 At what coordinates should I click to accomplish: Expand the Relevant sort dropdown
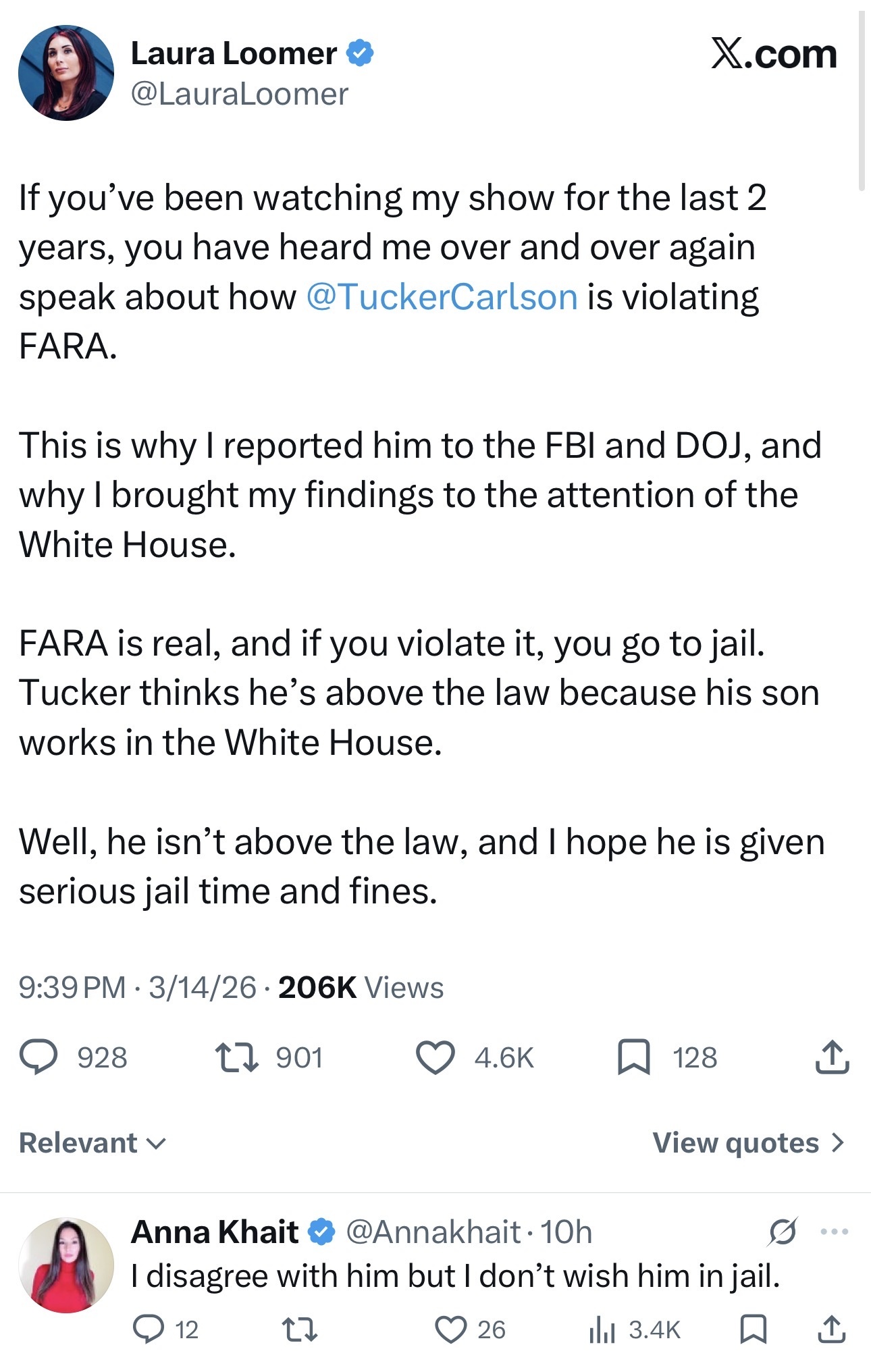pos(93,1142)
